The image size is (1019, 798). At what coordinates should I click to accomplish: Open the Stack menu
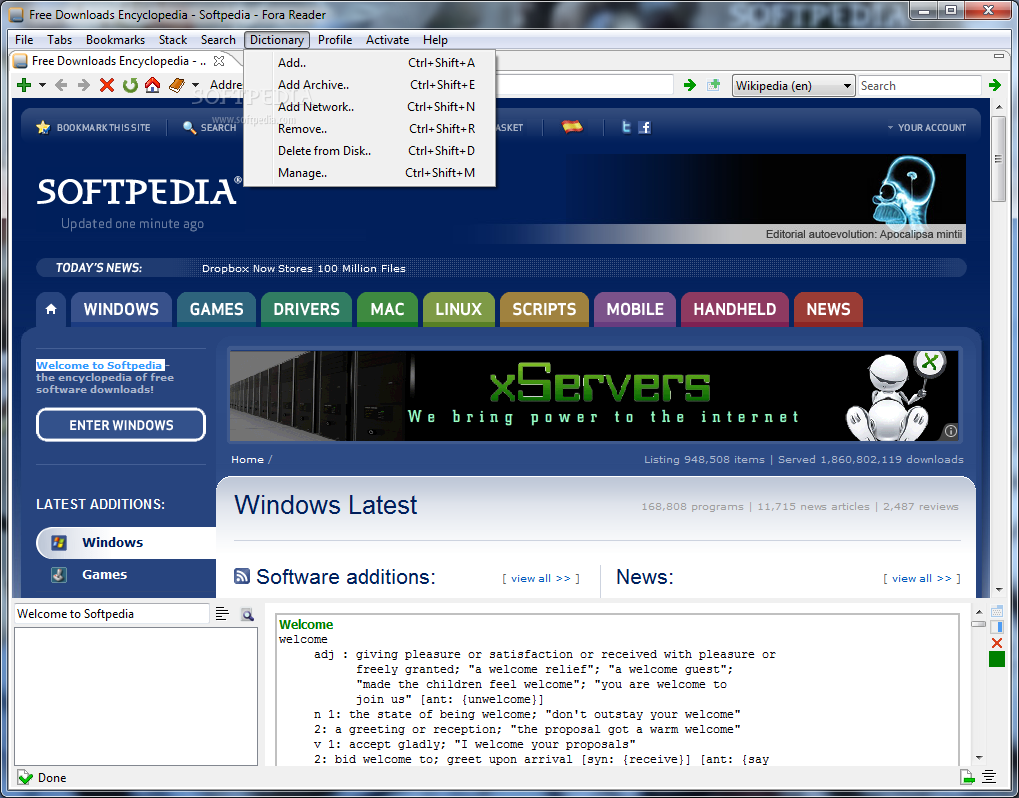[173, 40]
